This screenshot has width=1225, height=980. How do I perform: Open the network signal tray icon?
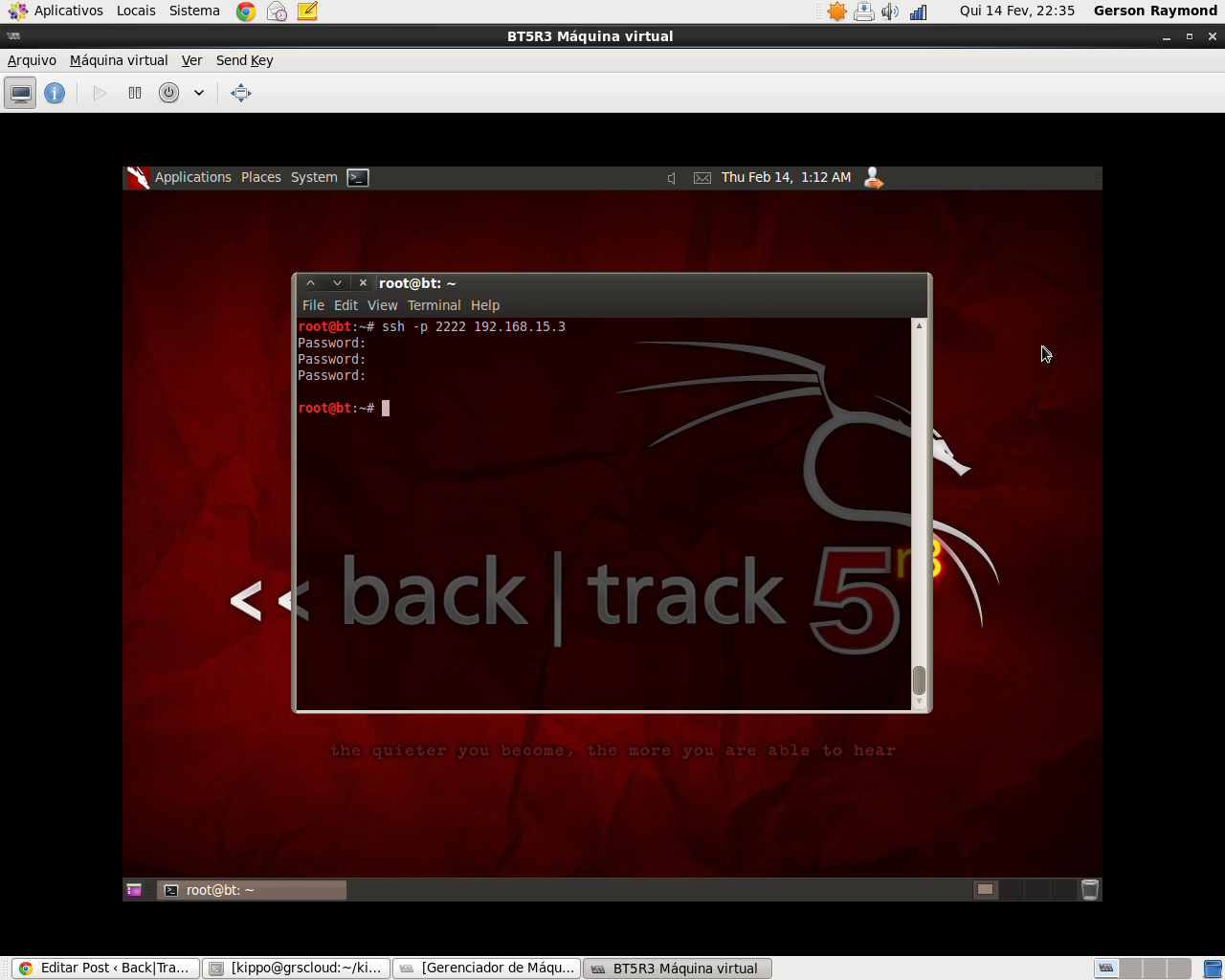pyautogui.click(x=919, y=11)
